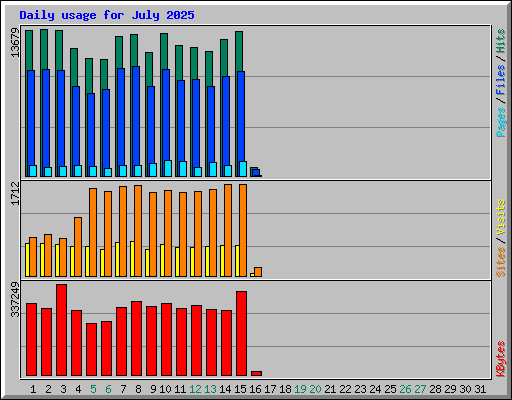
Task: Click the orange Visits bar for day 5
Action: pyautogui.click(x=93, y=232)
